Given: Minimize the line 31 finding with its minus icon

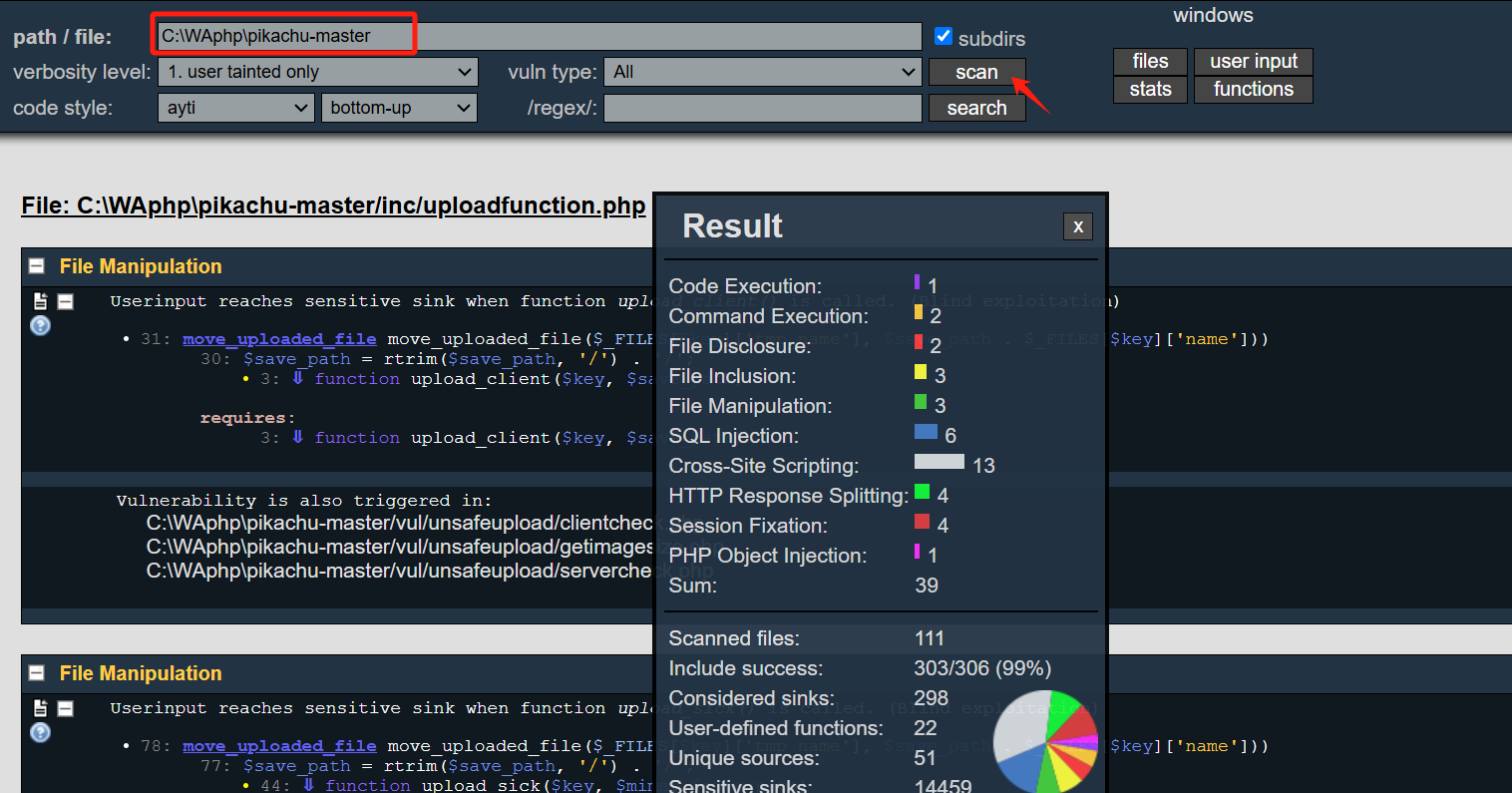Looking at the screenshot, I should tap(66, 301).
